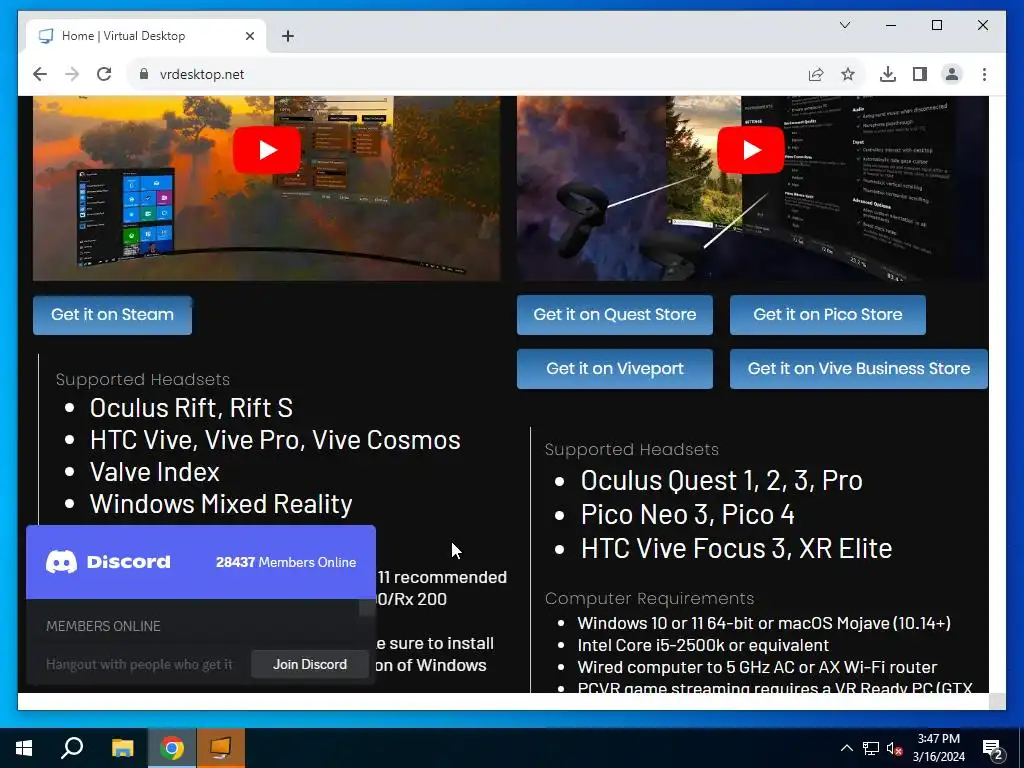Click Valve Index list item
The width and height of the screenshot is (1024, 768).
coord(155,472)
